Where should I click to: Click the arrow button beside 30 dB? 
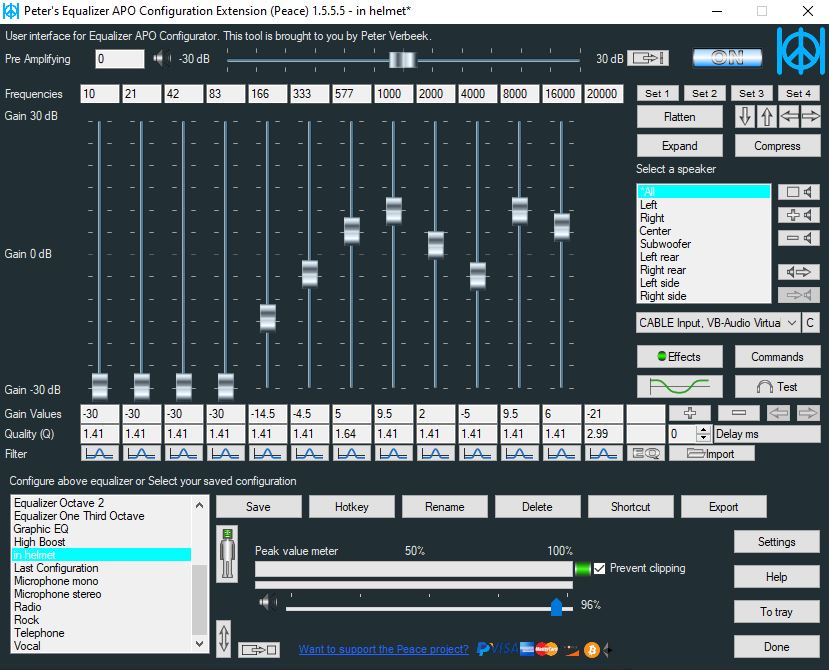pyautogui.click(x=648, y=58)
